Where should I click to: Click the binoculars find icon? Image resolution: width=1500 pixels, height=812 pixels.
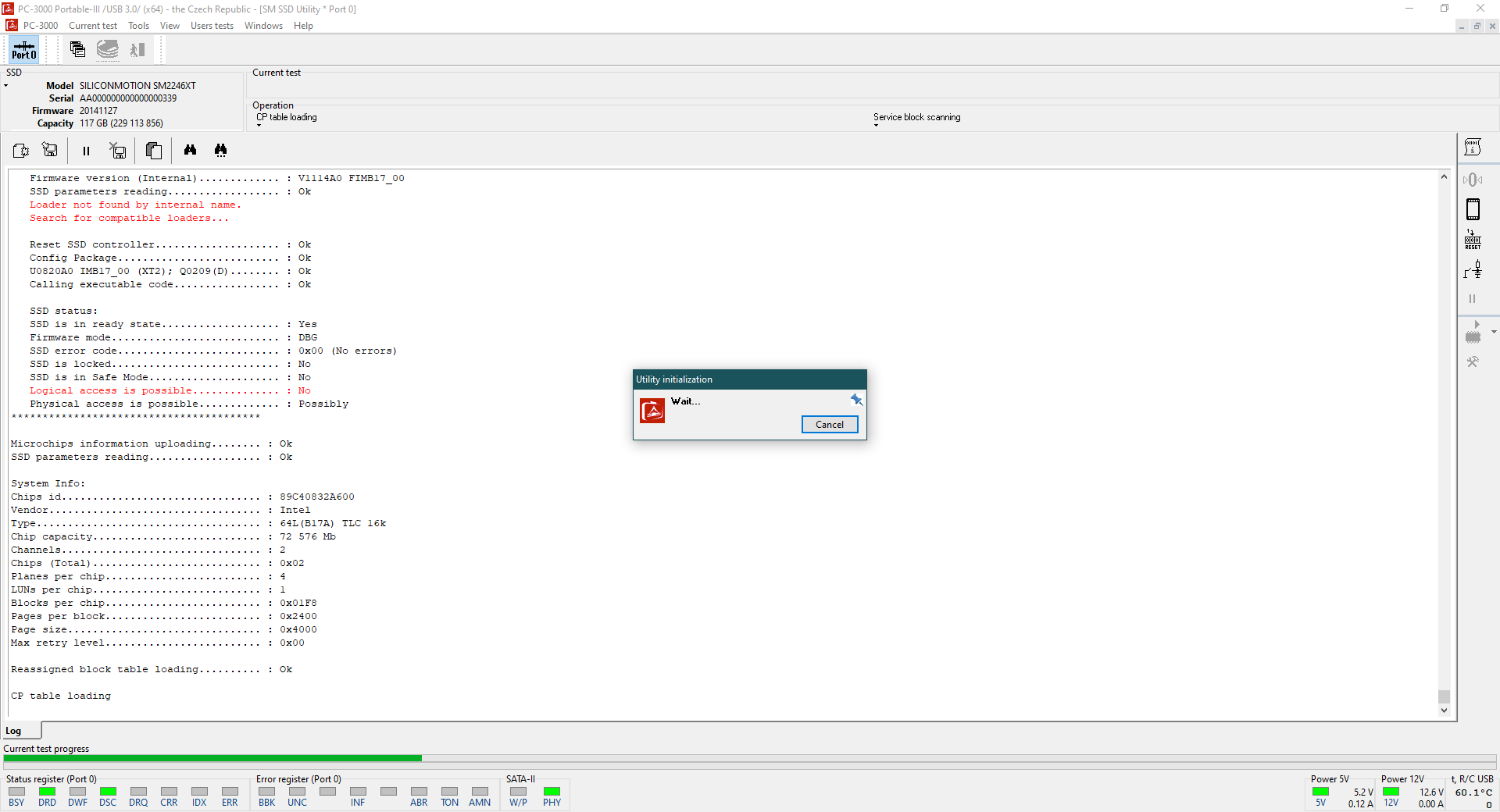[x=190, y=150]
